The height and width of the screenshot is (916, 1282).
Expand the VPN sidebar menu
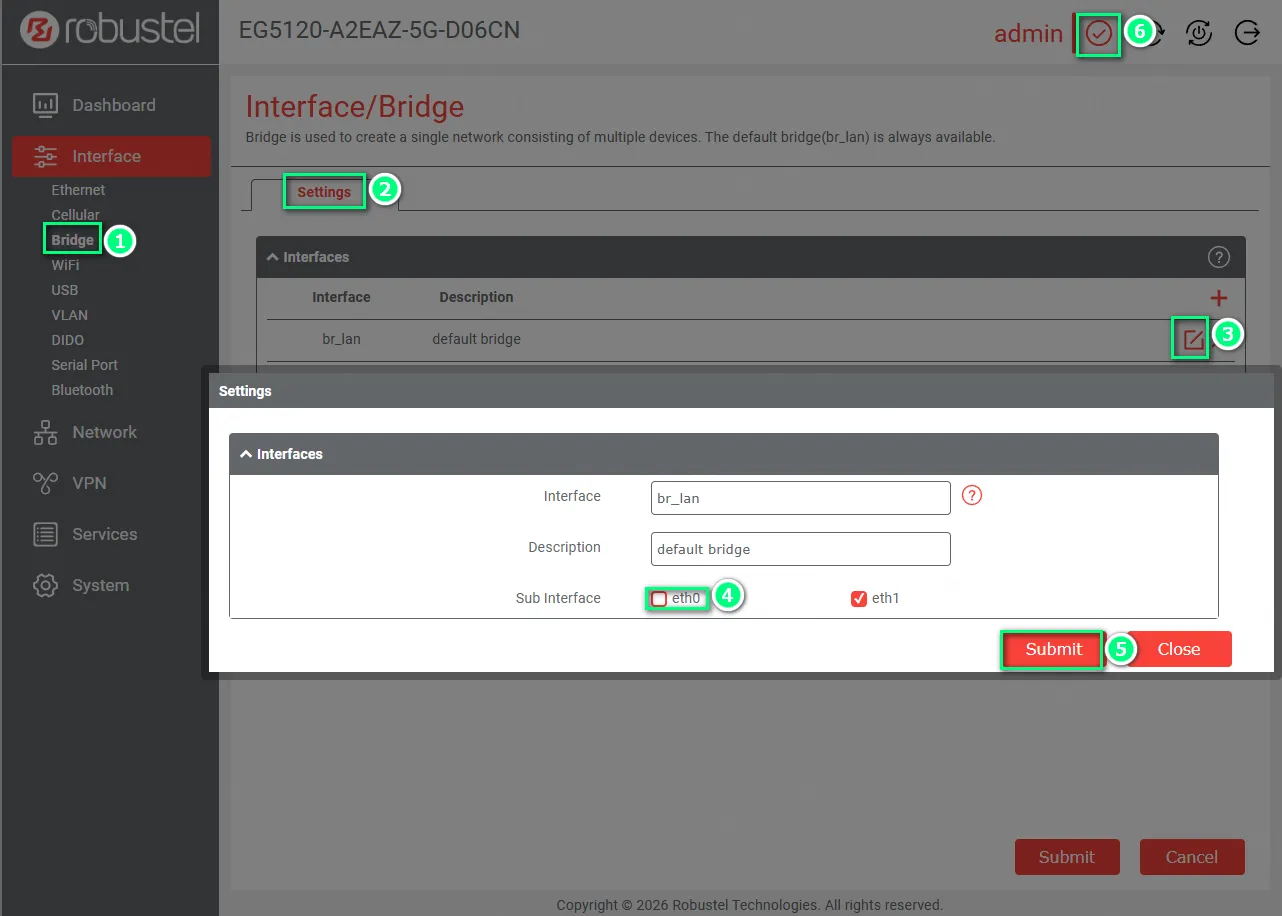coord(89,483)
